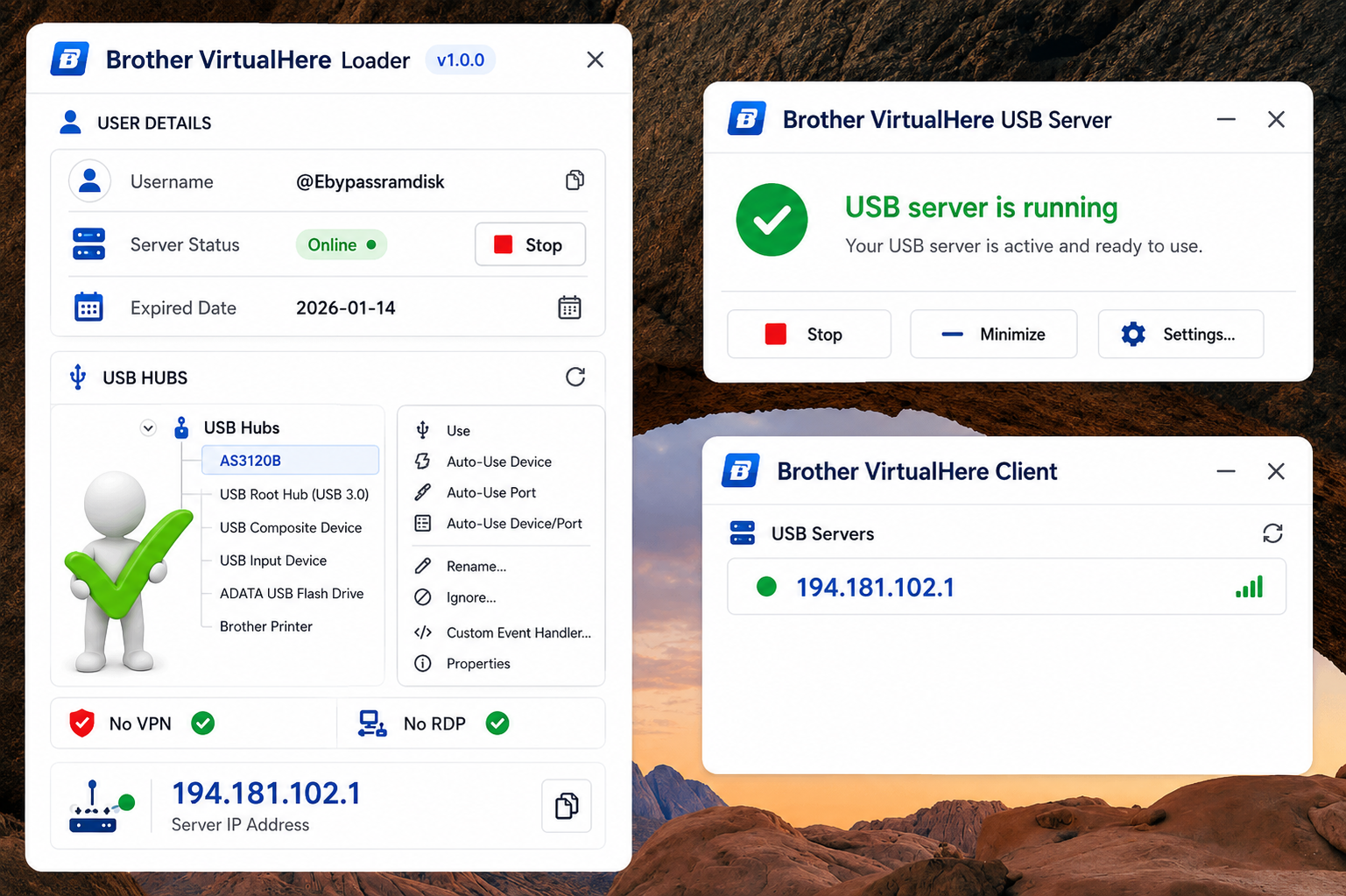Click the expiry date 2026-01-14

click(x=346, y=307)
